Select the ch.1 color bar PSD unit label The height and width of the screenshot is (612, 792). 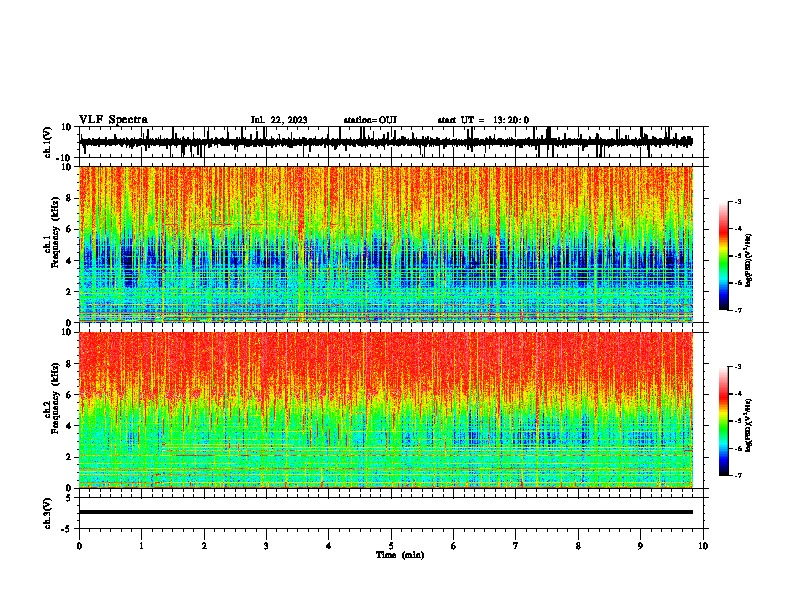pyautogui.click(x=749, y=260)
